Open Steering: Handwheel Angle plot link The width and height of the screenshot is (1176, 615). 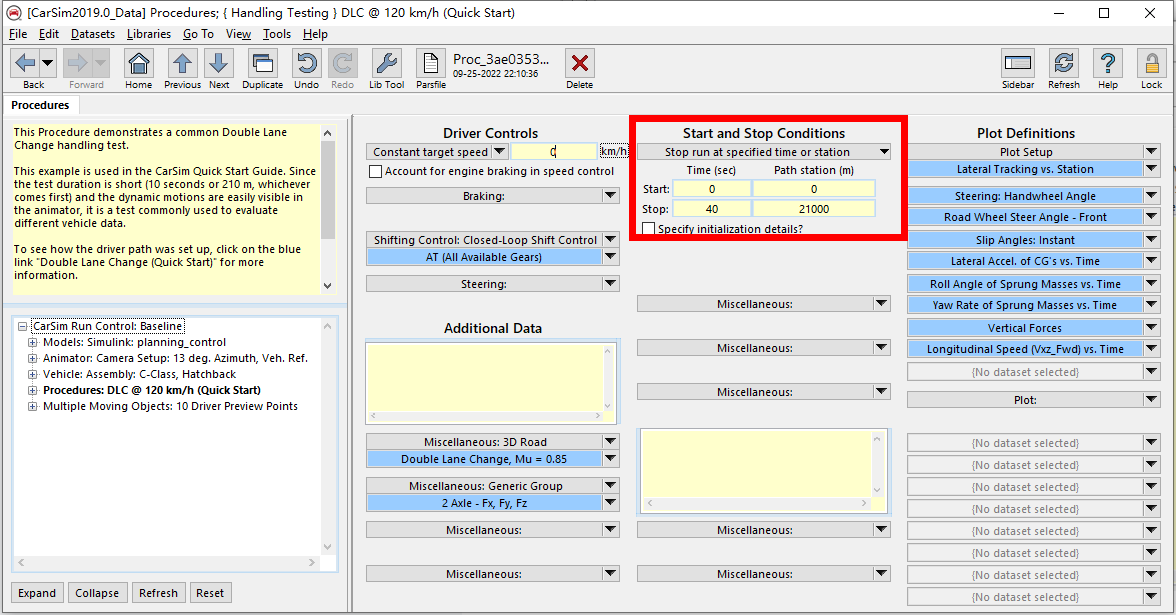[x=1025, y=196]
